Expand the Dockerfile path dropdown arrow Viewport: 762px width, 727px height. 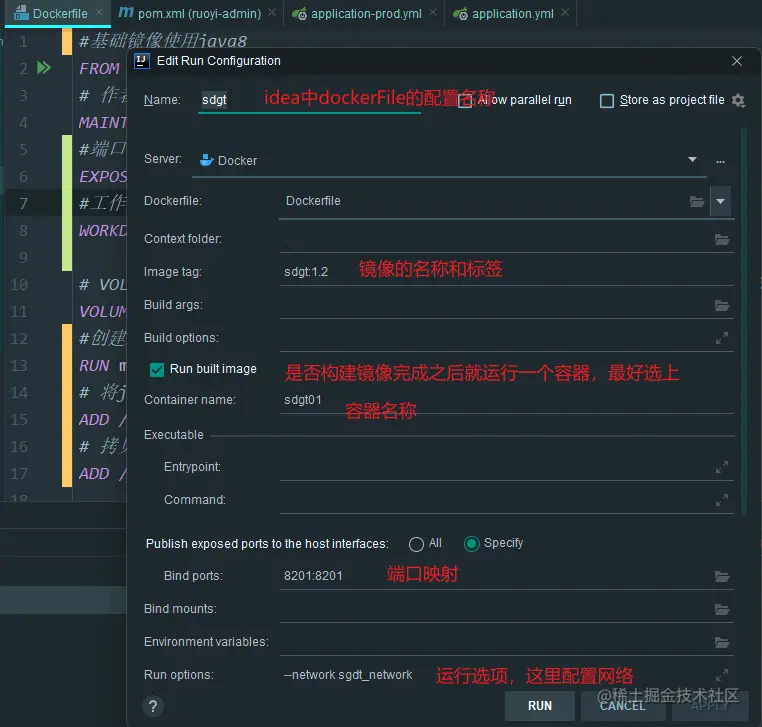tap(720, 201)
